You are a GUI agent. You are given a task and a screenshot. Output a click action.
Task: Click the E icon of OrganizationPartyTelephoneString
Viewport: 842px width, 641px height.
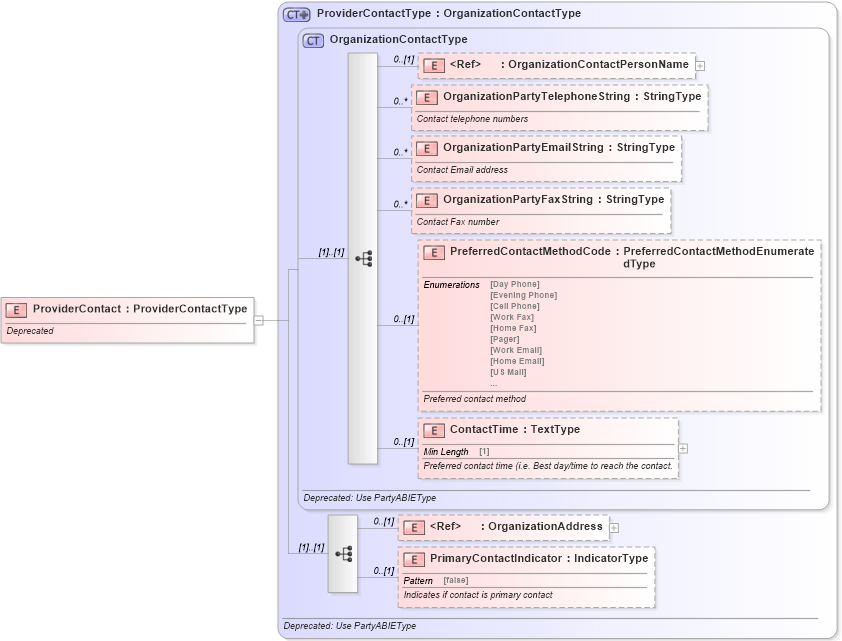pos(427,98)
